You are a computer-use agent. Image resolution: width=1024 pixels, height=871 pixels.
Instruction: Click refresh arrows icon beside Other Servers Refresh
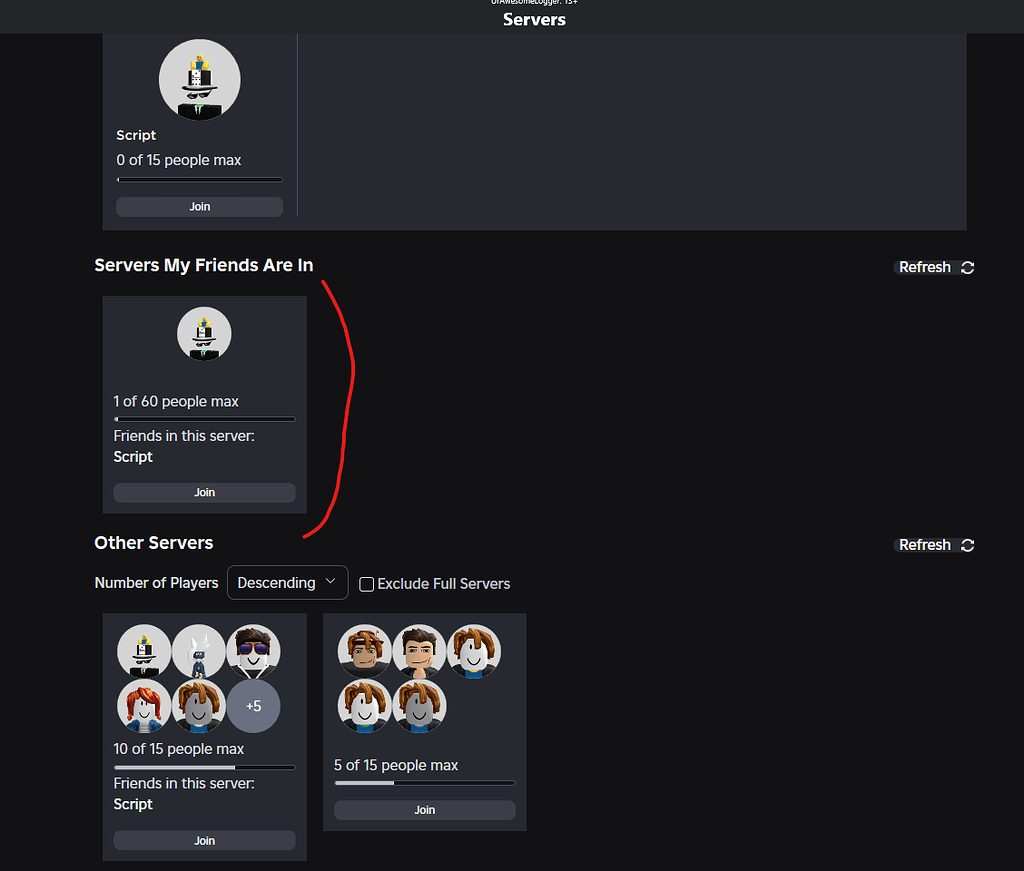968,545
